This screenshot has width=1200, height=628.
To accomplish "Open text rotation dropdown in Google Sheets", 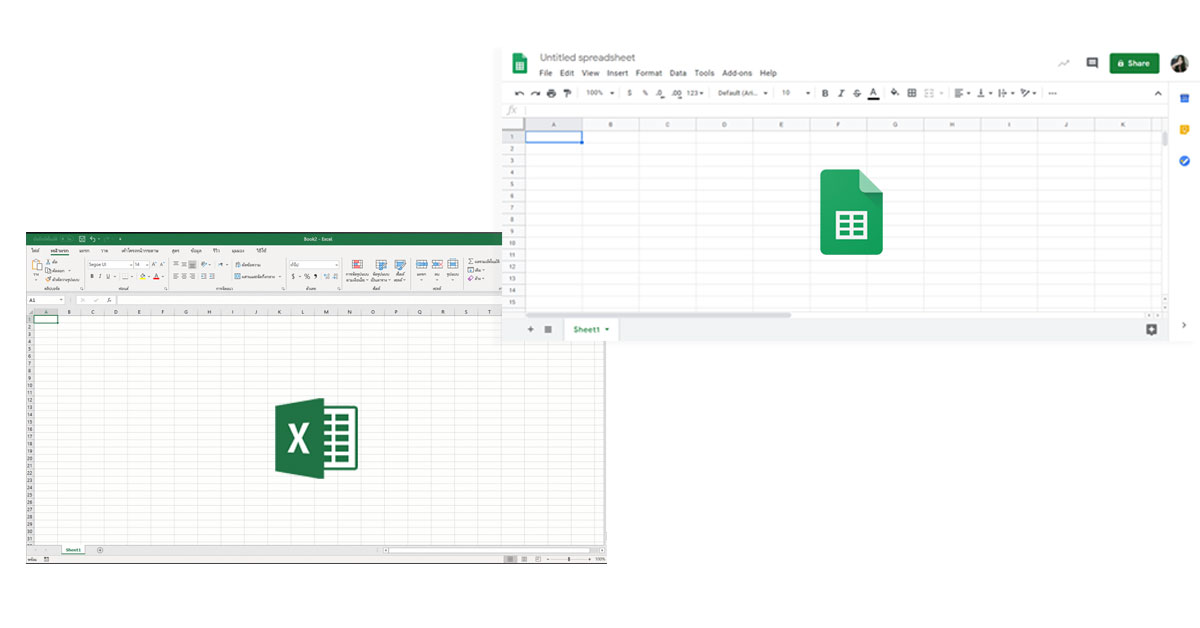I will pos(1026,93).
